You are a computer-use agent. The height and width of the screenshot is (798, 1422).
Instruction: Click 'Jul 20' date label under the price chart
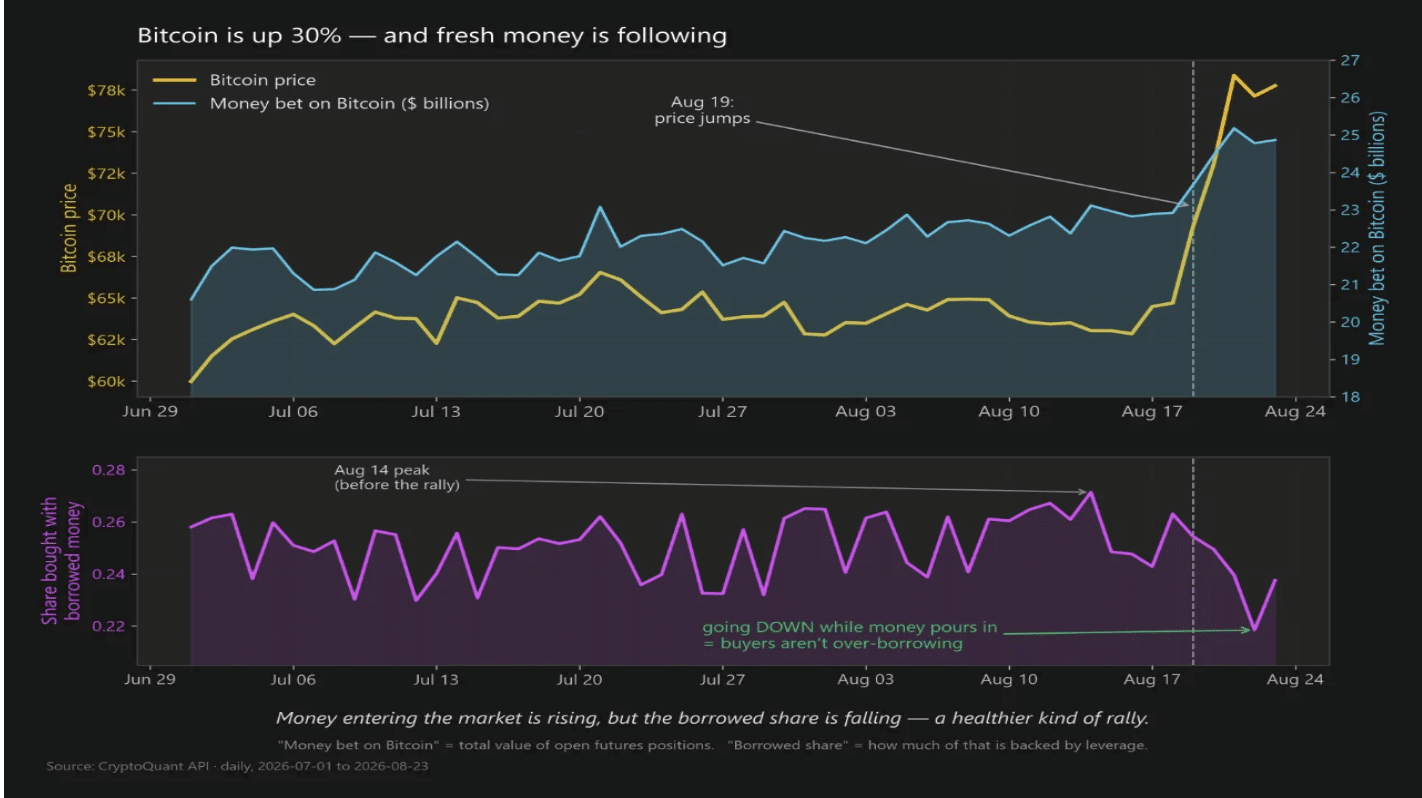click(x=580, y=411)
